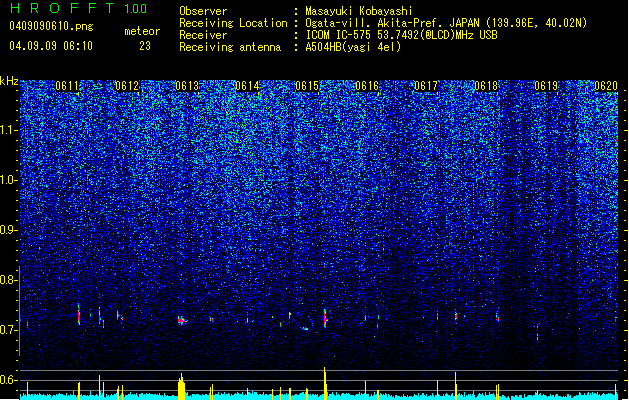Click the 0615 time marker
Screen dimensions: 629x400
(307, 86)
